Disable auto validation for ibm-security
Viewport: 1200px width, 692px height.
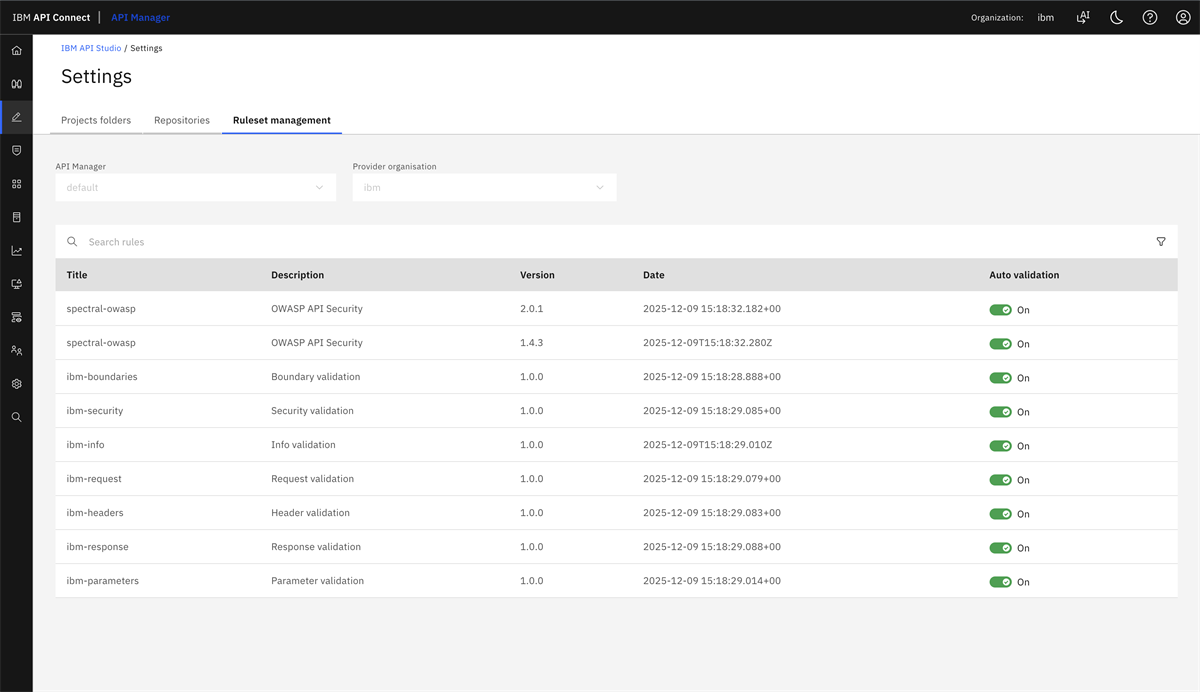click(x=1000, y=412)
